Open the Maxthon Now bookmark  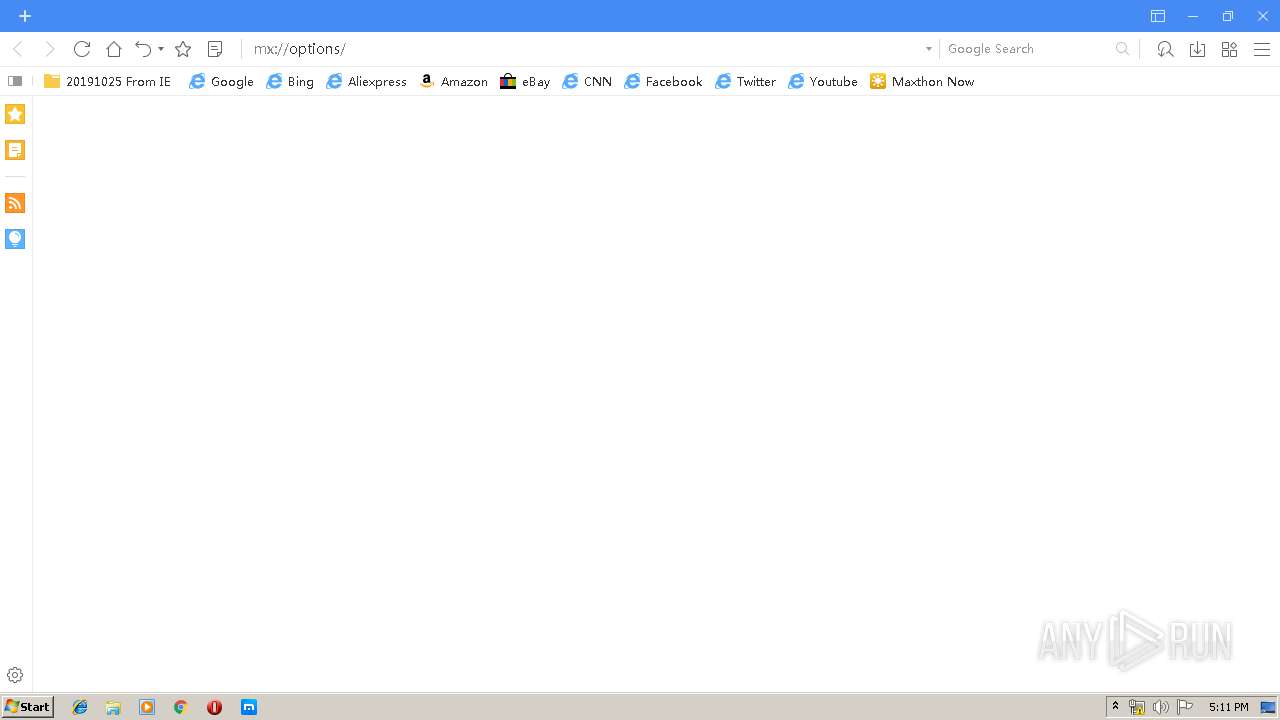922,82
